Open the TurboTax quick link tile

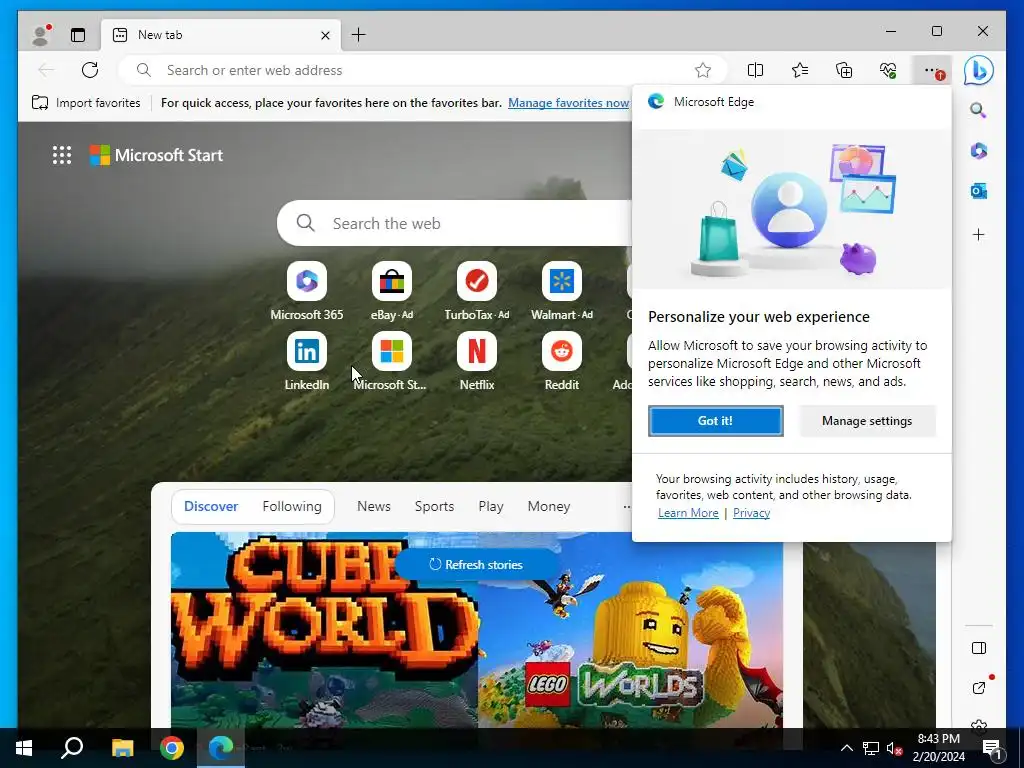477,291
